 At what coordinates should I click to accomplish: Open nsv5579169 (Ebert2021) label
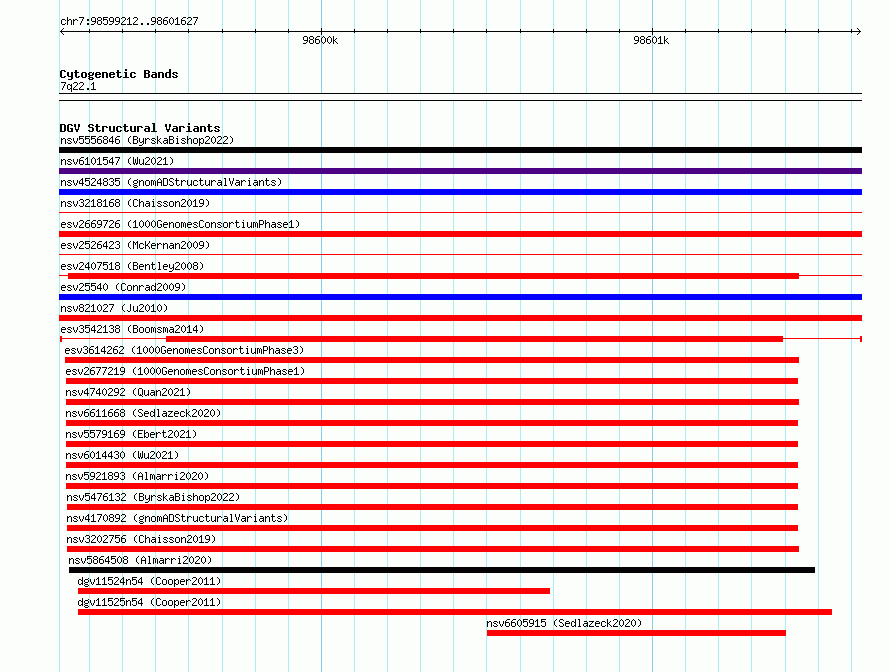(131, 434)
